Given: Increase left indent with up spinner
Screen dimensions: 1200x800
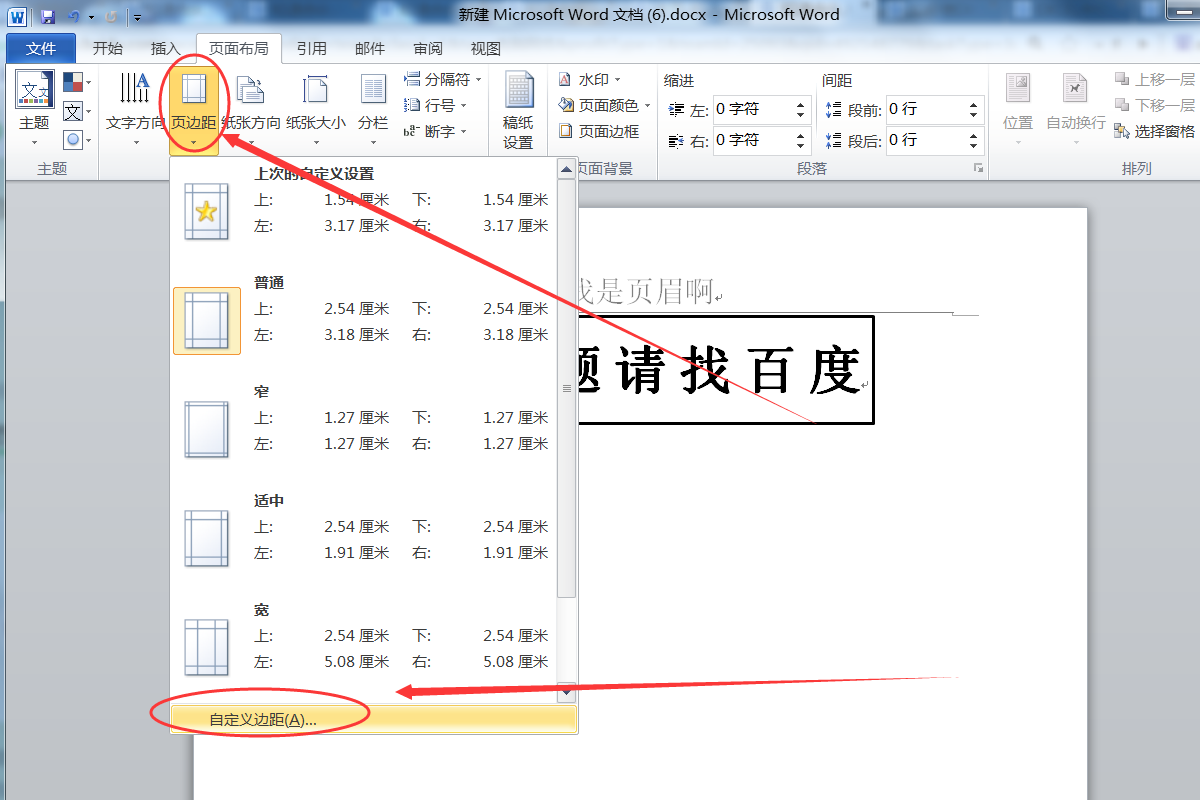Looking at the screenshot, I should pos(802,103).
